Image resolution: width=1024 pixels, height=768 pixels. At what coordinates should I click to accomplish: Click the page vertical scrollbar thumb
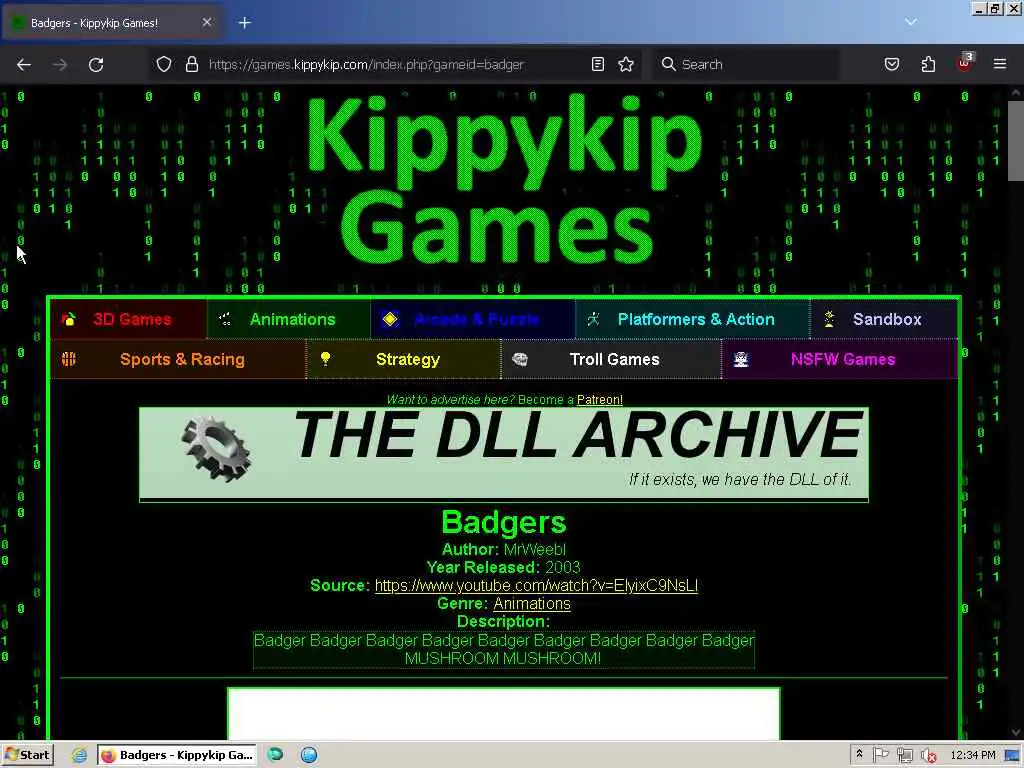[x=1016, y=140]
